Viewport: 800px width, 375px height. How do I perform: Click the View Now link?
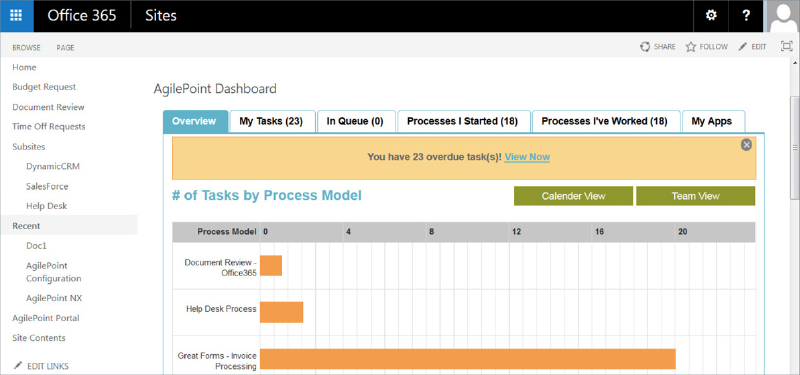coord(527,157)
